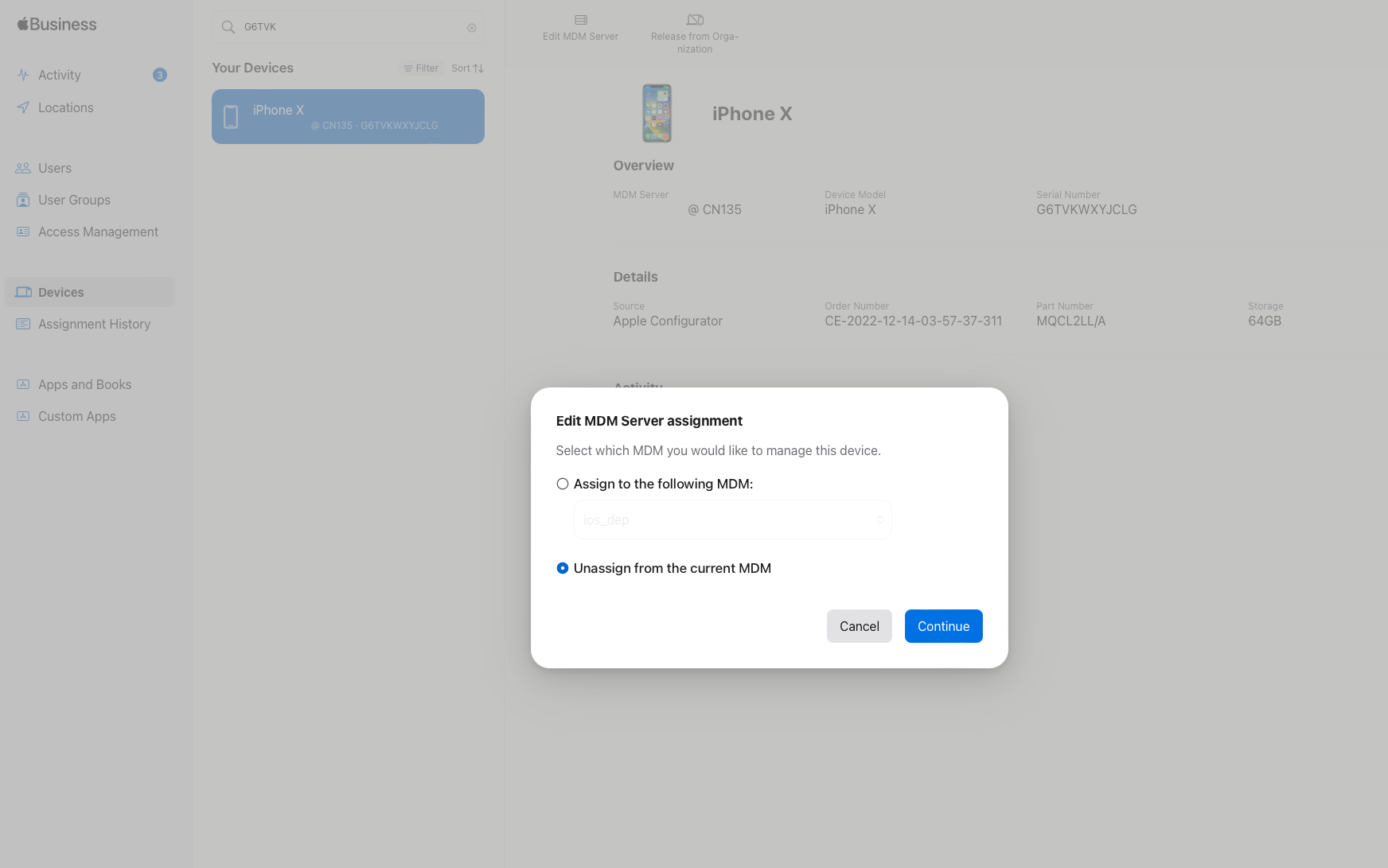
Task: Click the 'Edit MDM Server assignment' dialog title
Action: (649, 421)
